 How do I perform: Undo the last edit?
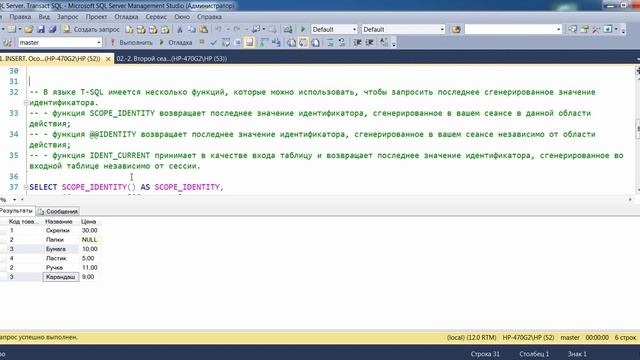pos(218,29)
